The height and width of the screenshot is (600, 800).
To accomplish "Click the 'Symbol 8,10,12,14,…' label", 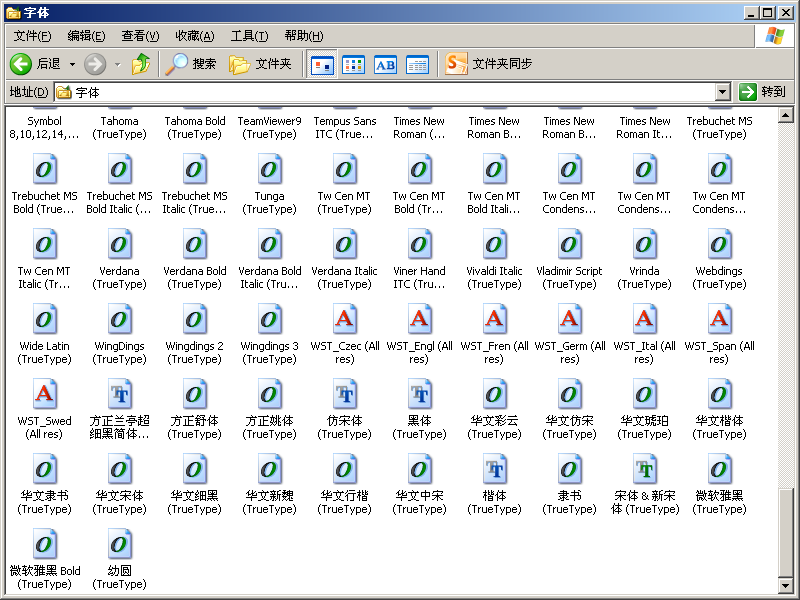I will click(x=44, y=128).
